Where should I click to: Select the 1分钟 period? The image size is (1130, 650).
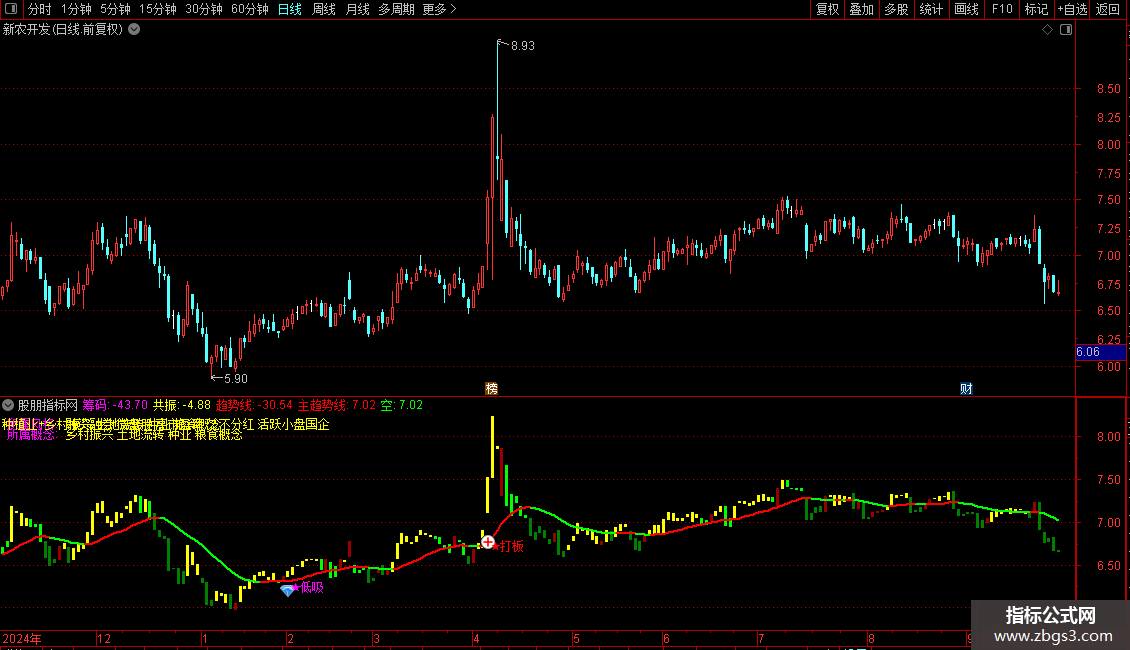pos(76,9)
